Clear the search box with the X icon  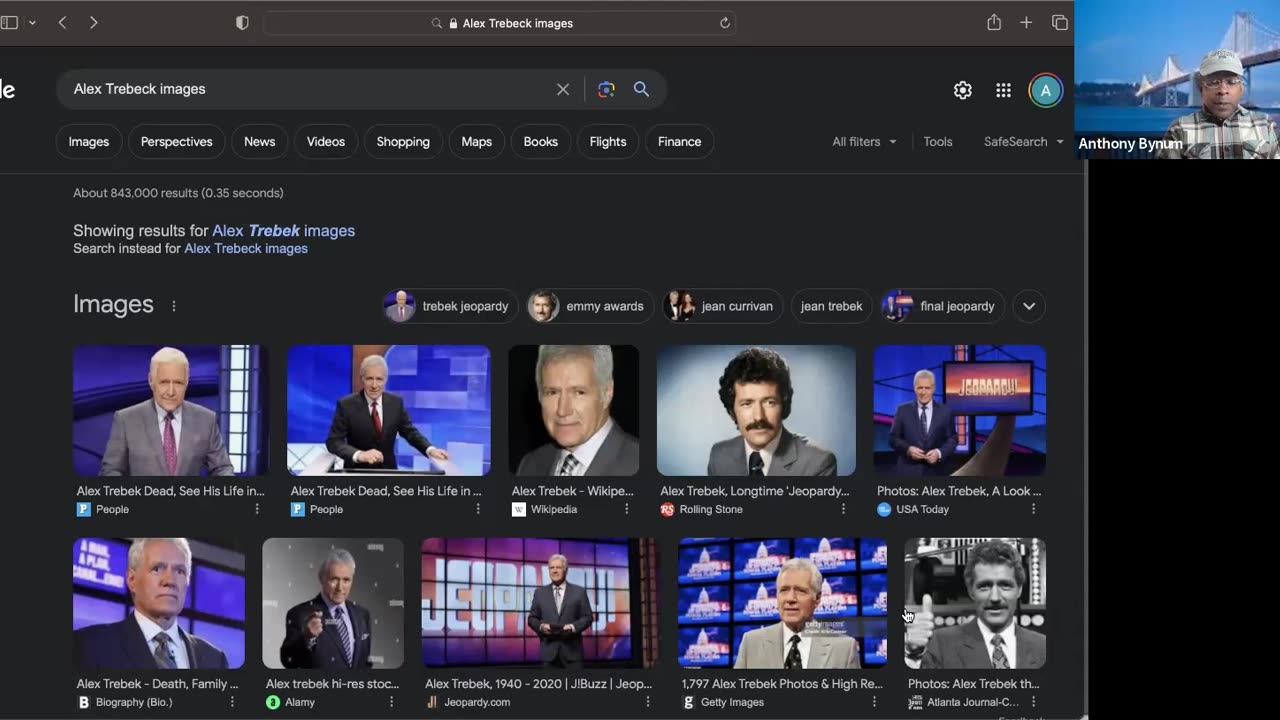[x=563, y=89]
